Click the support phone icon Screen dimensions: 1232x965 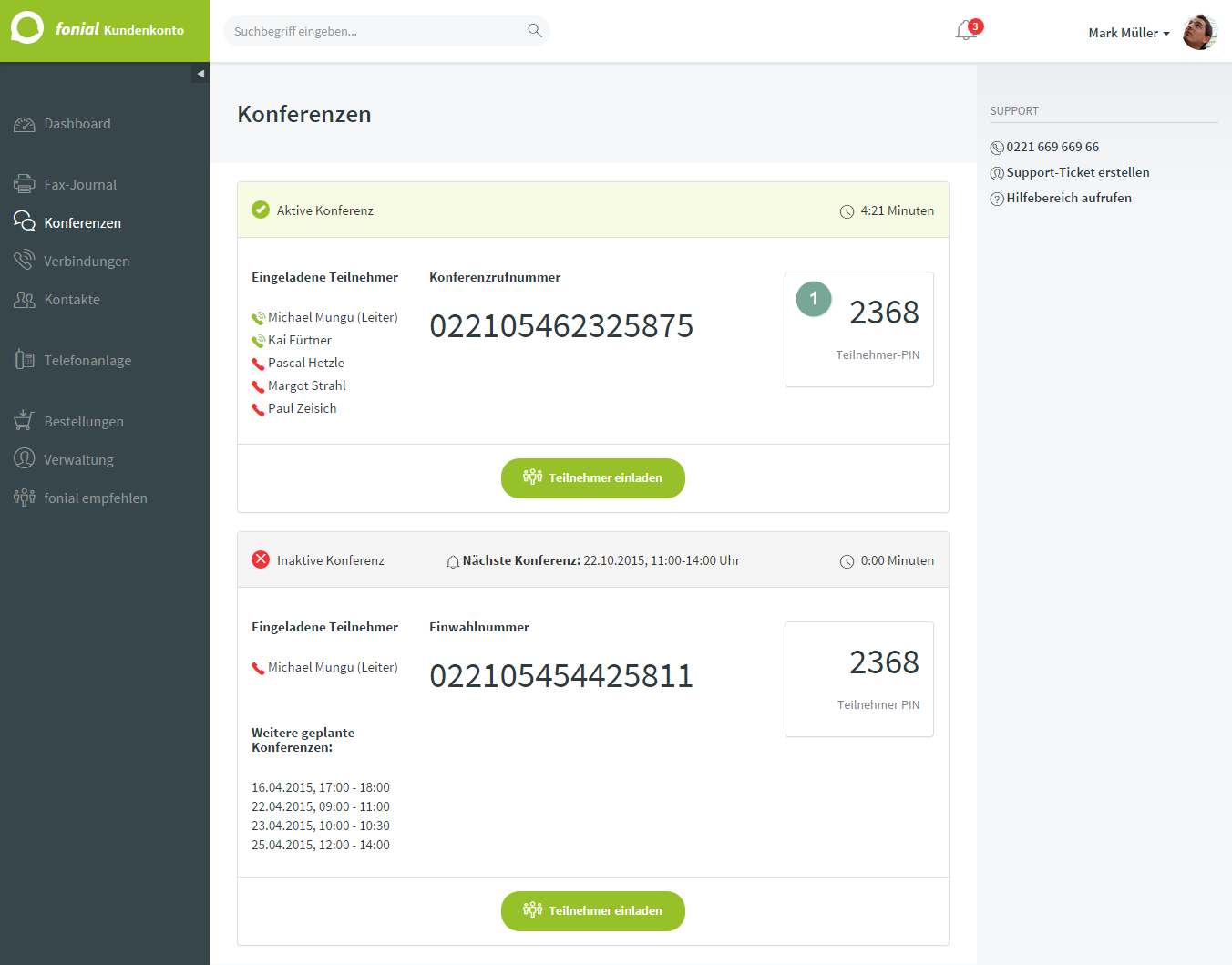pyautogui.click(x=997, y=148)
